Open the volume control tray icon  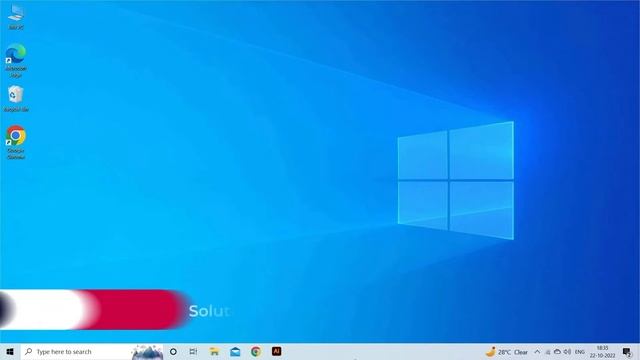pyautogui.click(x=567, y=352)
